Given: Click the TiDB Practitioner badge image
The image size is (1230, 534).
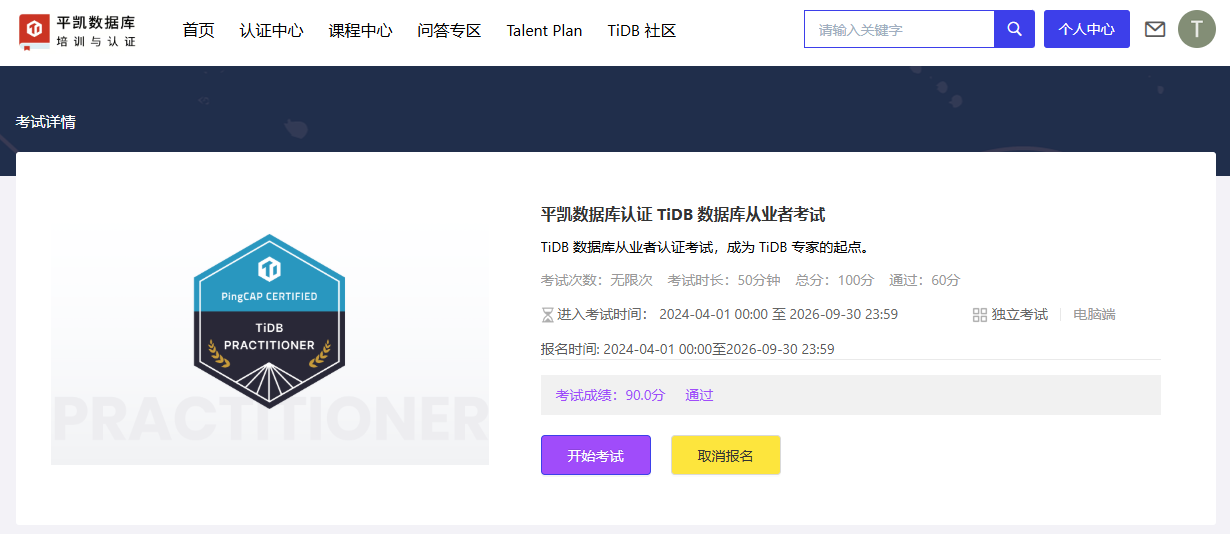Looking at the screenshot, I should coord(270,321).
